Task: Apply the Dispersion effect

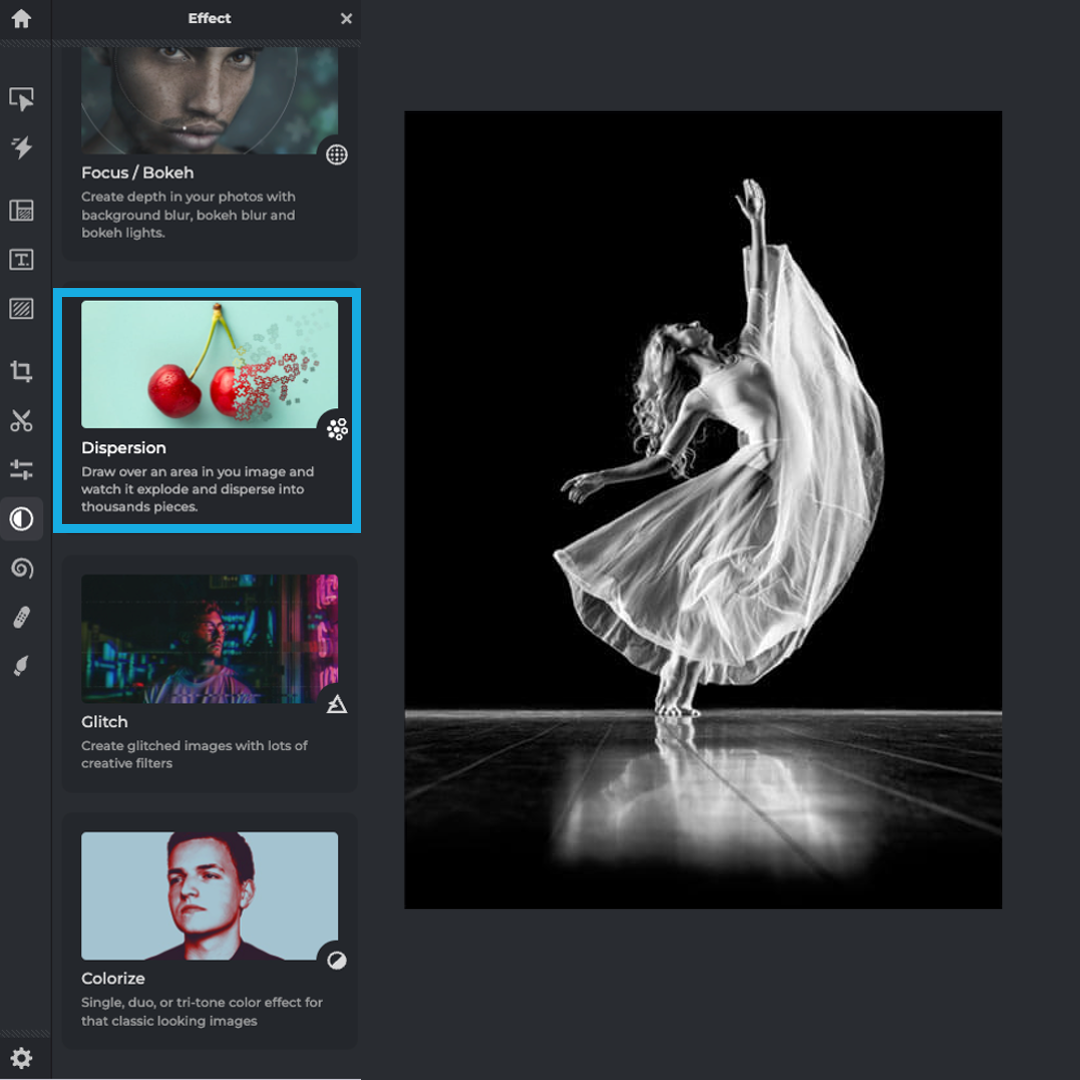Action: [x=207, y=410]
